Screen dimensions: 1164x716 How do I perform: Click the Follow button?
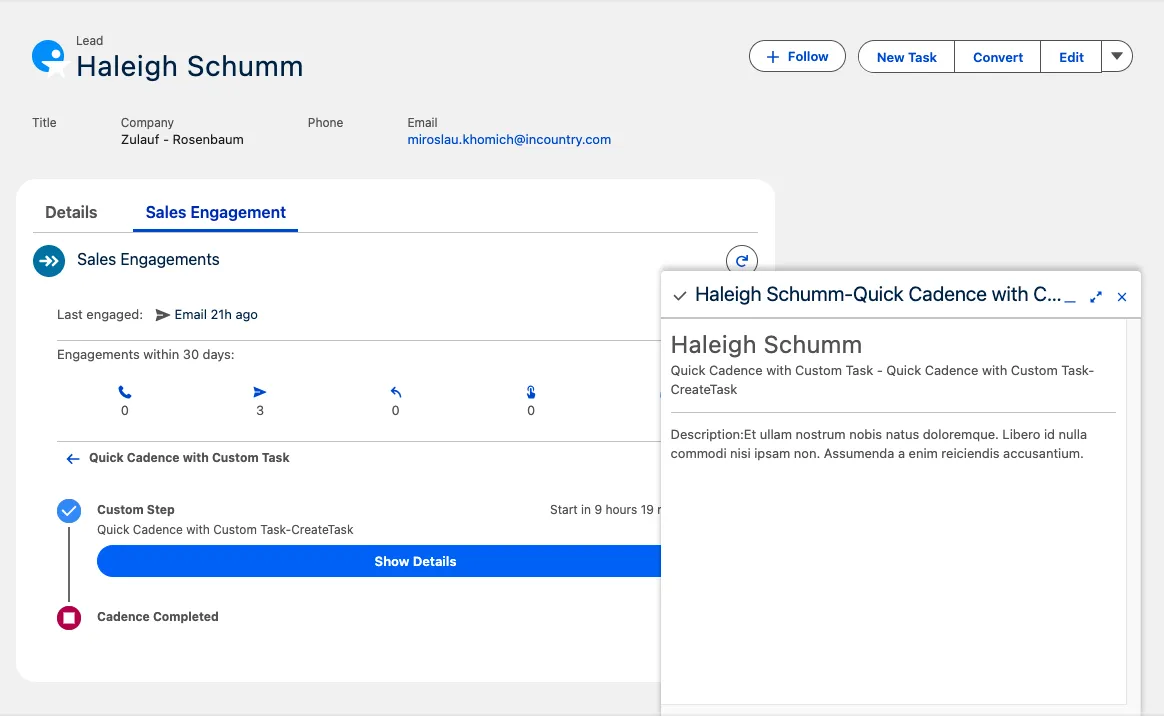tap(797, 57)
